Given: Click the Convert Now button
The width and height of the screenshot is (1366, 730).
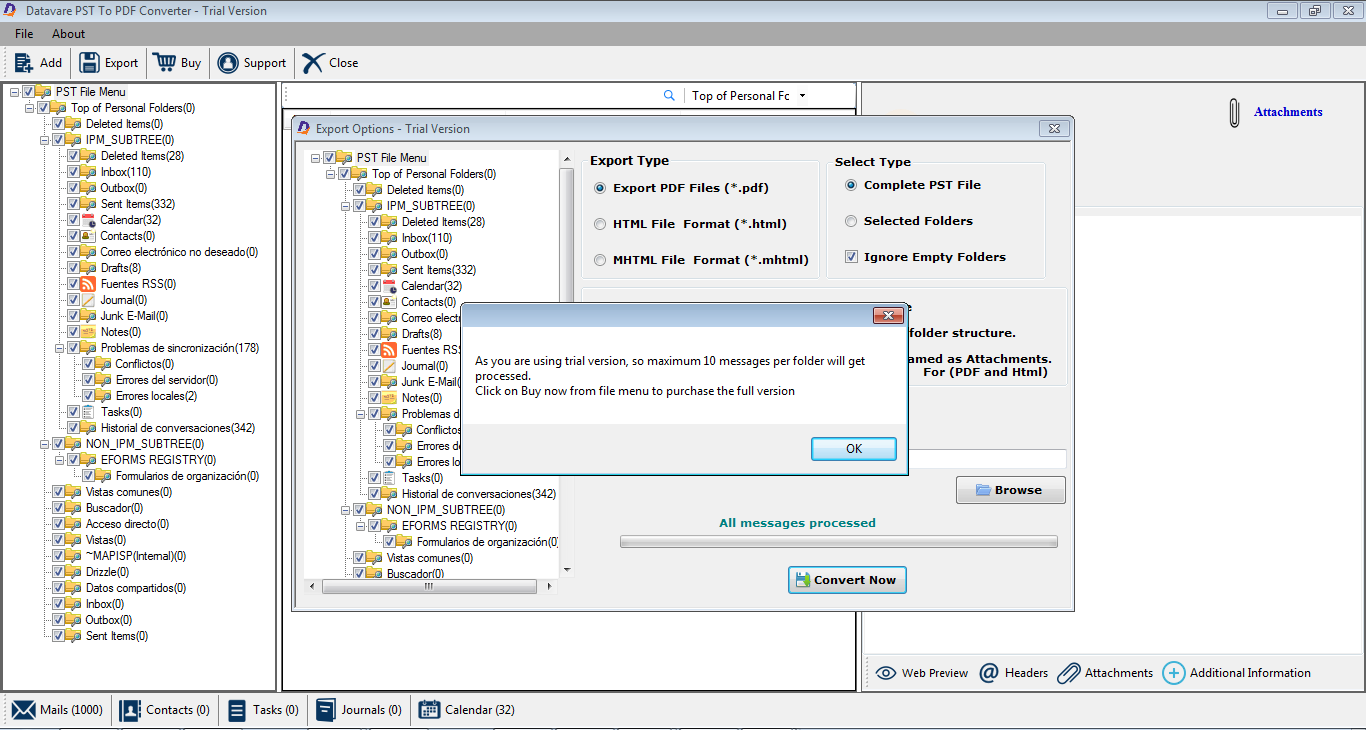Looking at the screenshot, I should [x=847, y=580].
